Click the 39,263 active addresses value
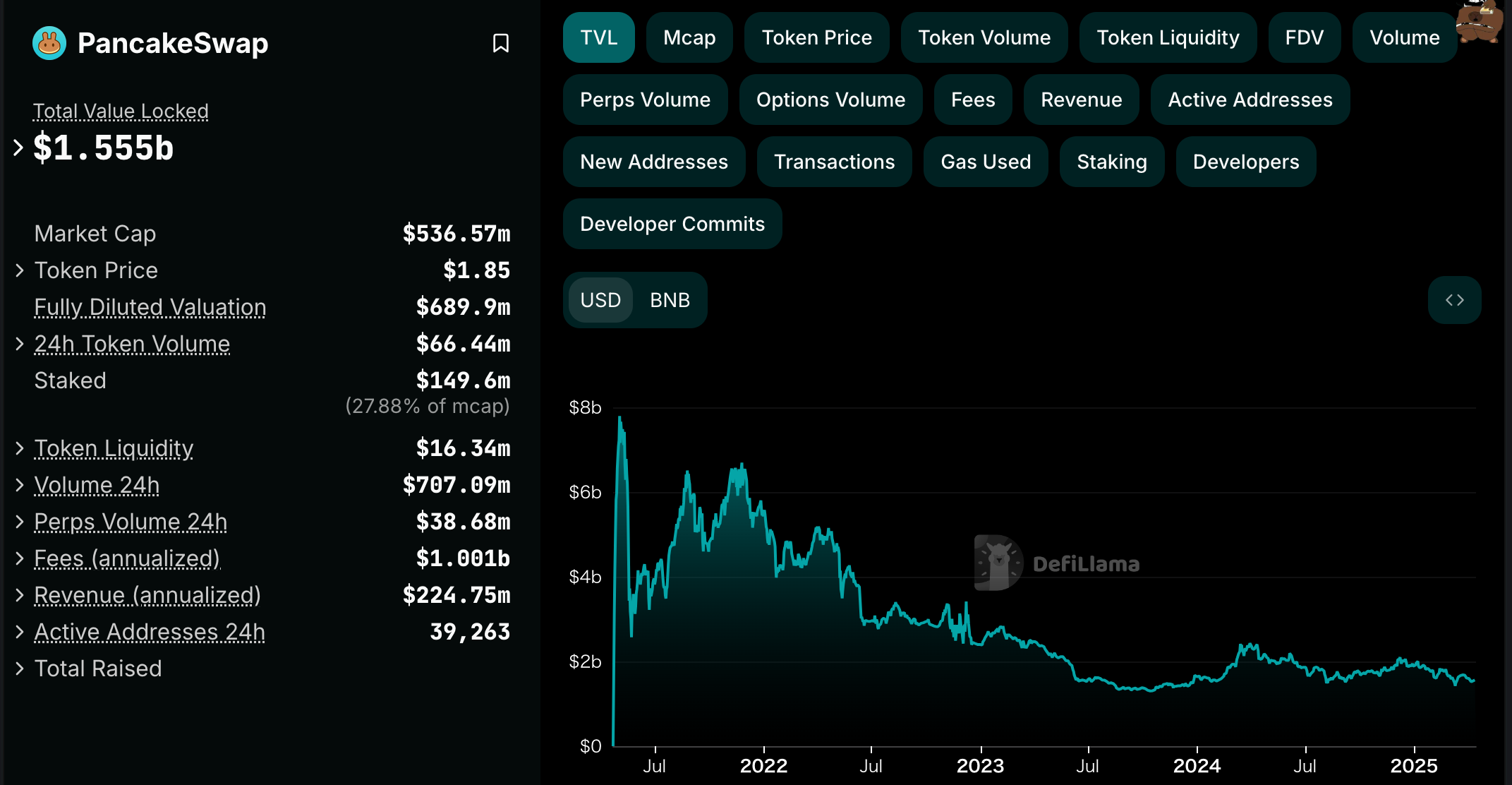The image size is (1512, 785). click(x=470, y=632)
